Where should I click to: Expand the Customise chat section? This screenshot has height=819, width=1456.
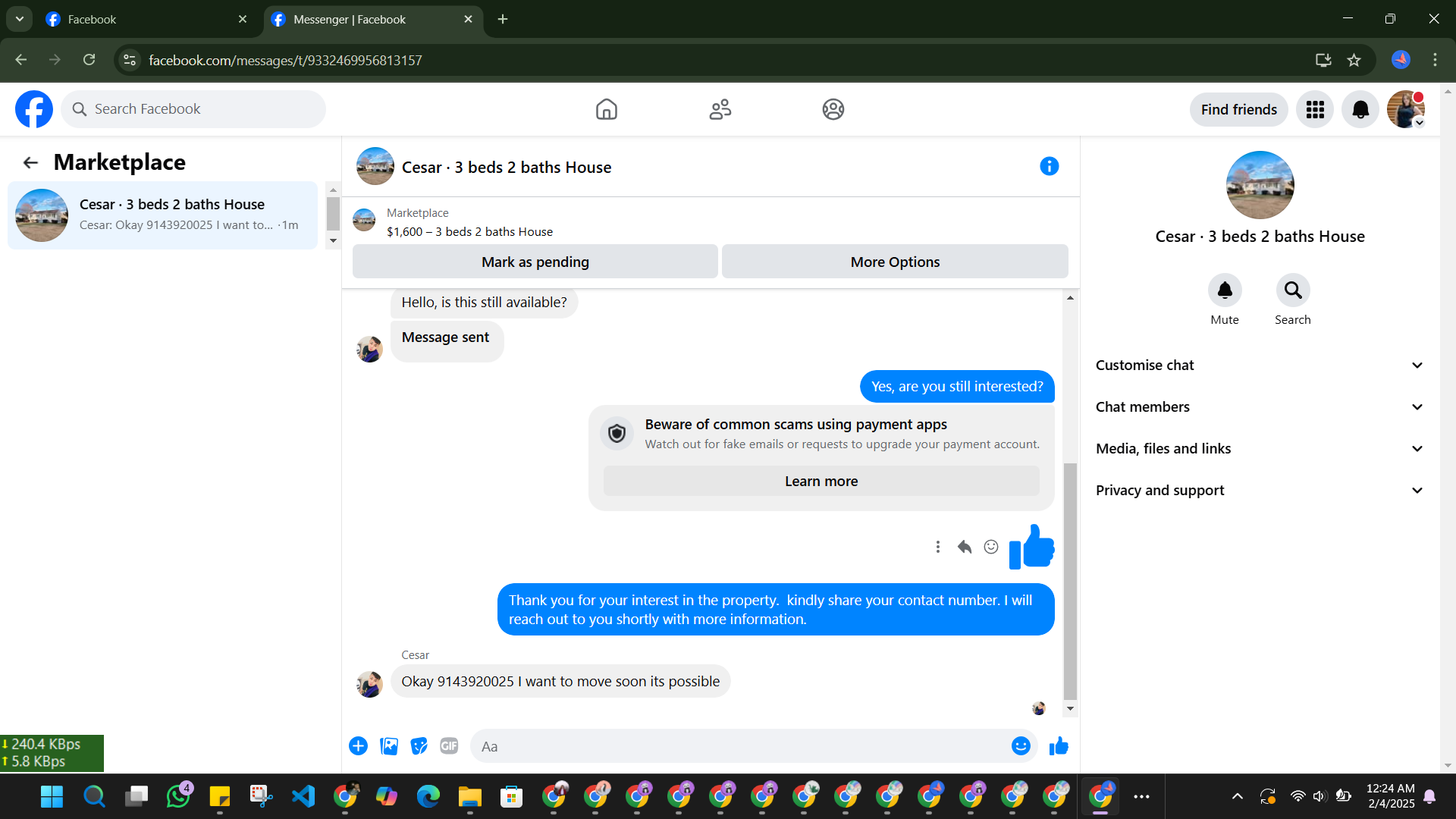tap(1260, 366)
